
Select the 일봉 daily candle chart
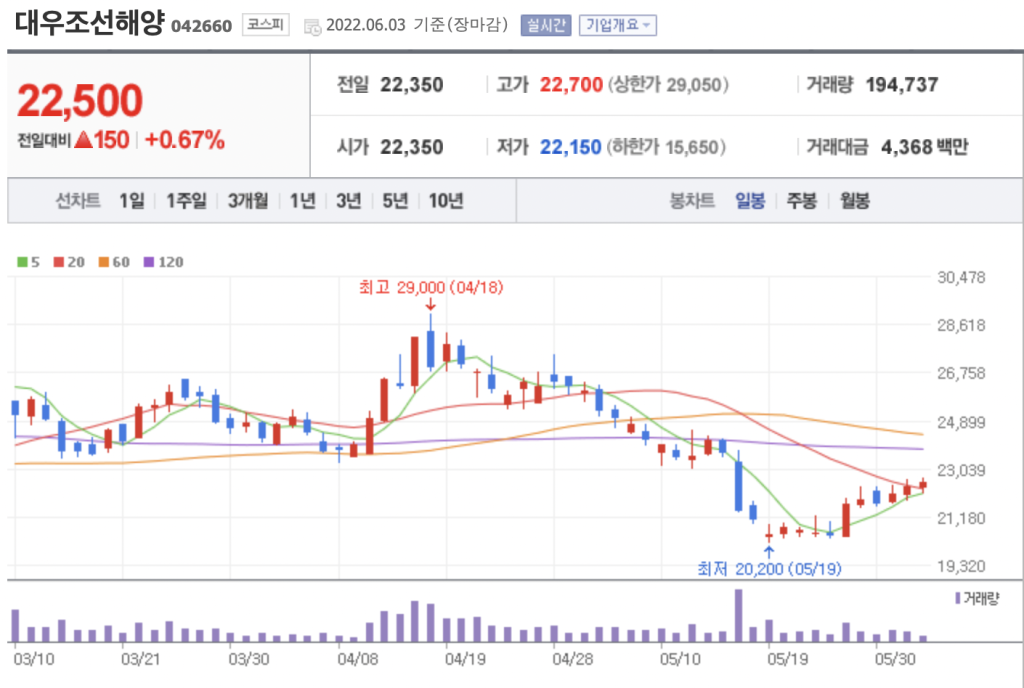point(750,201)
